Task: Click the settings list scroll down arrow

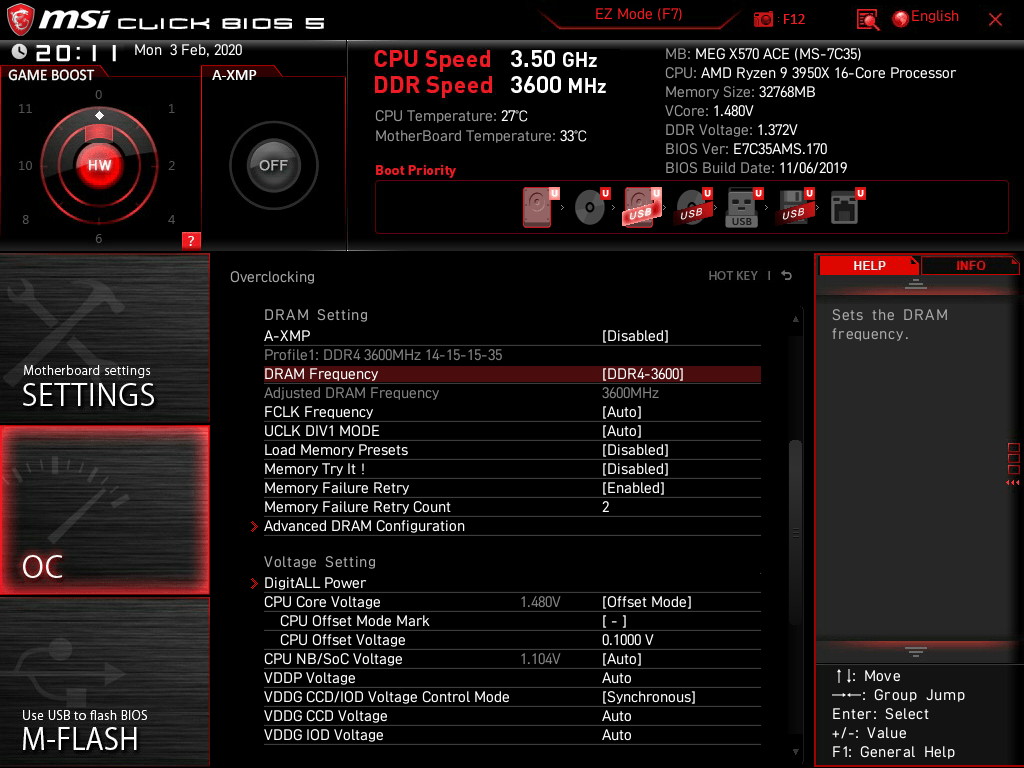Action: 795,752
